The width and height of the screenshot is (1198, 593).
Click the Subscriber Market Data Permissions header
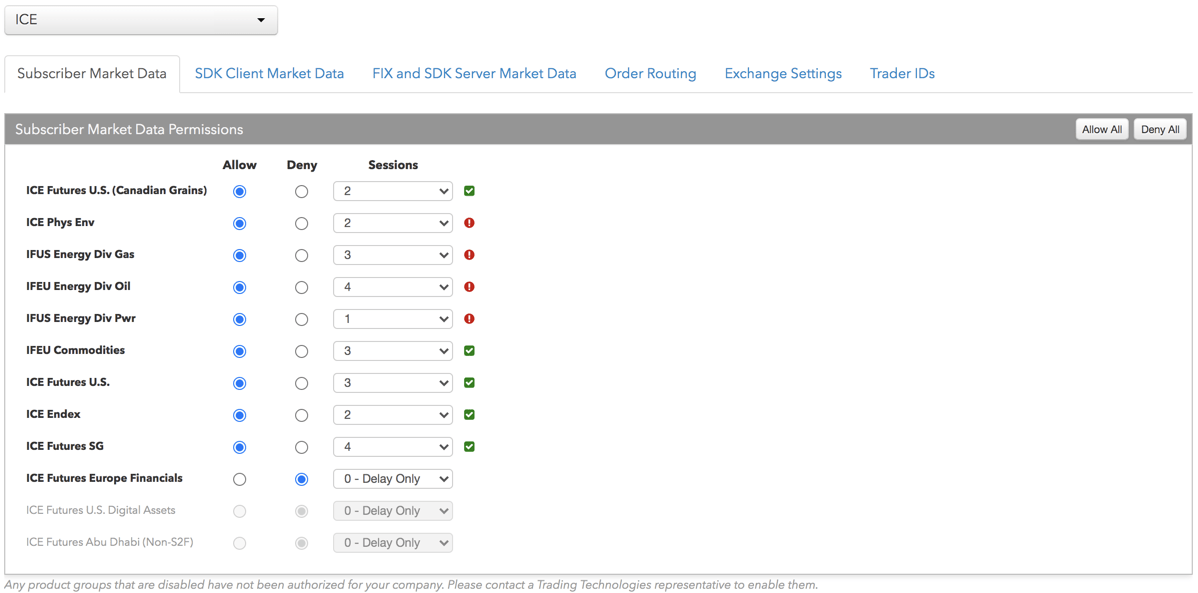[129, 129]
